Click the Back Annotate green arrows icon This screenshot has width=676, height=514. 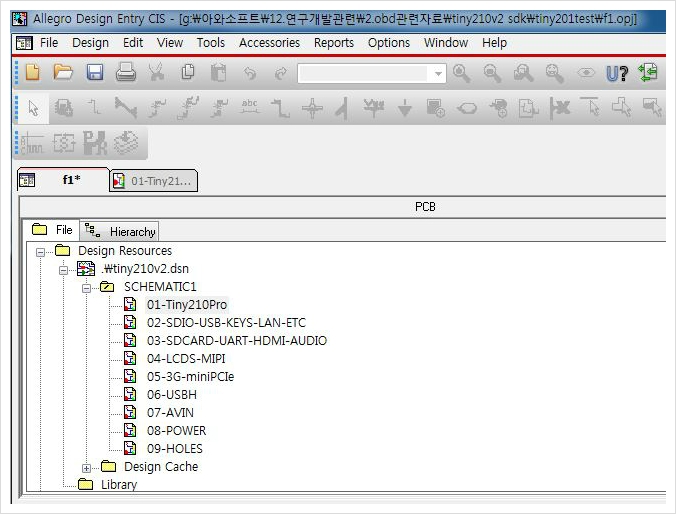648,72
